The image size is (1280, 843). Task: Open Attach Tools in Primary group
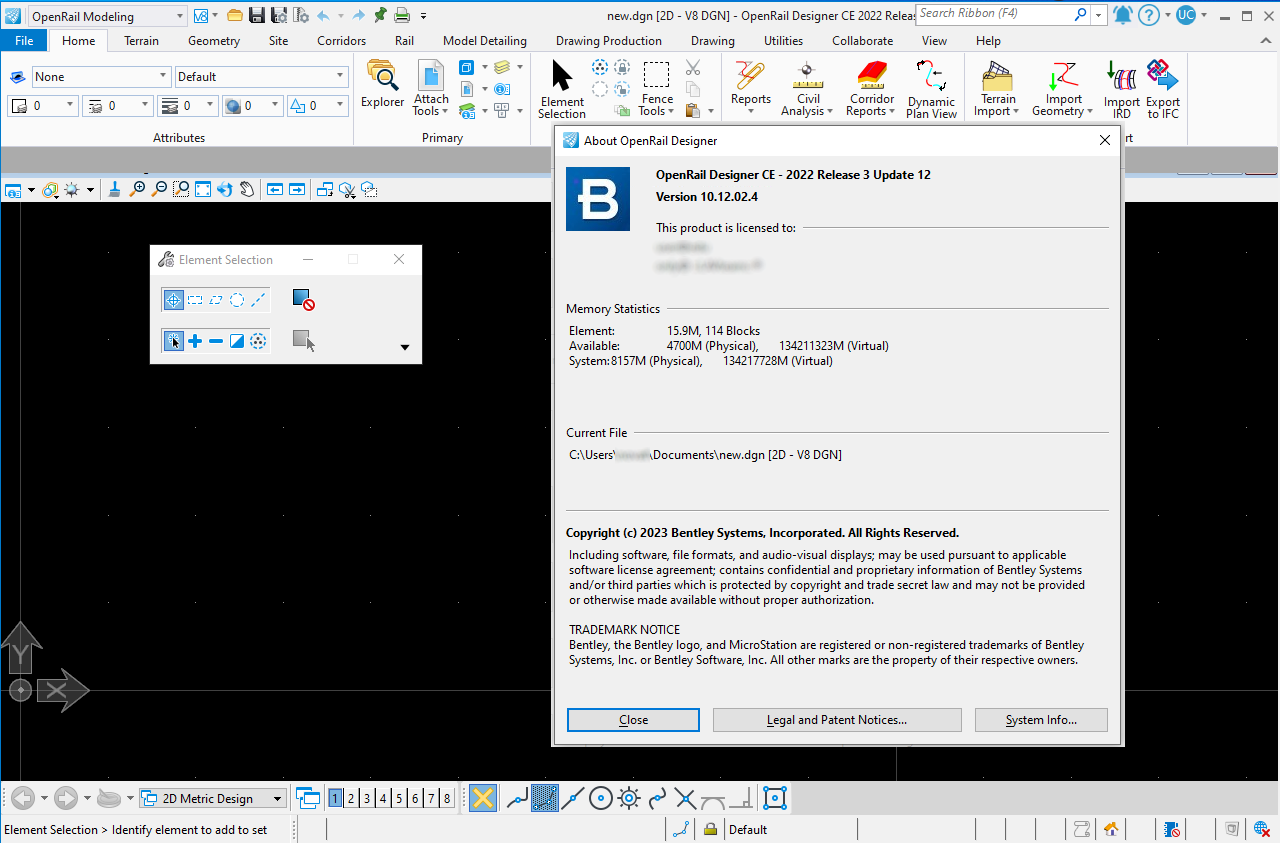click(x=431, y=88)
